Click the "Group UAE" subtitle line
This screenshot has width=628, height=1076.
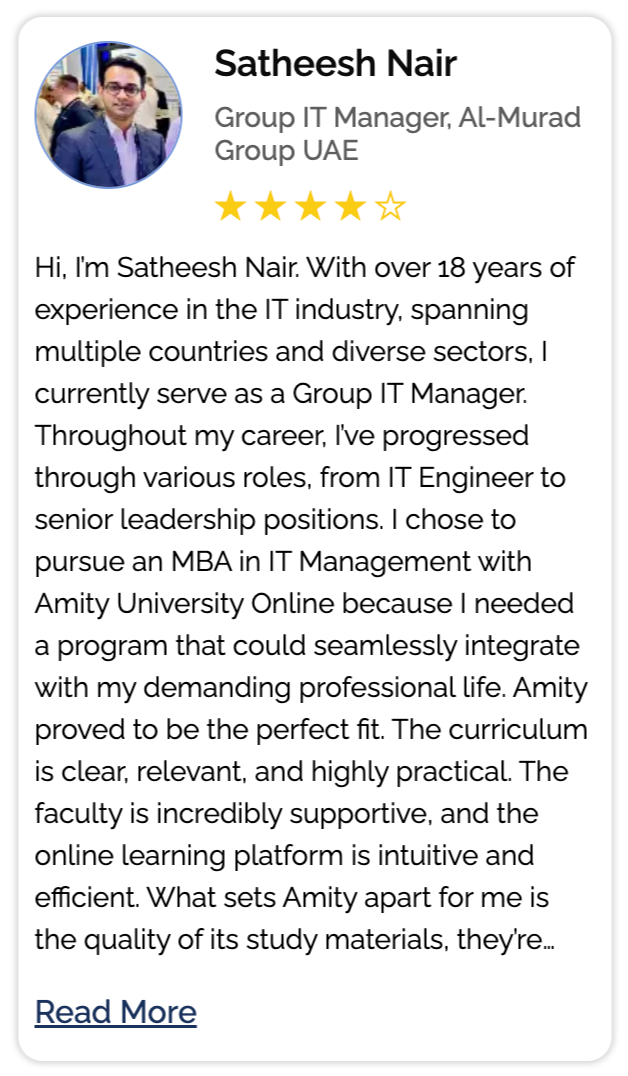coord(286,151)
